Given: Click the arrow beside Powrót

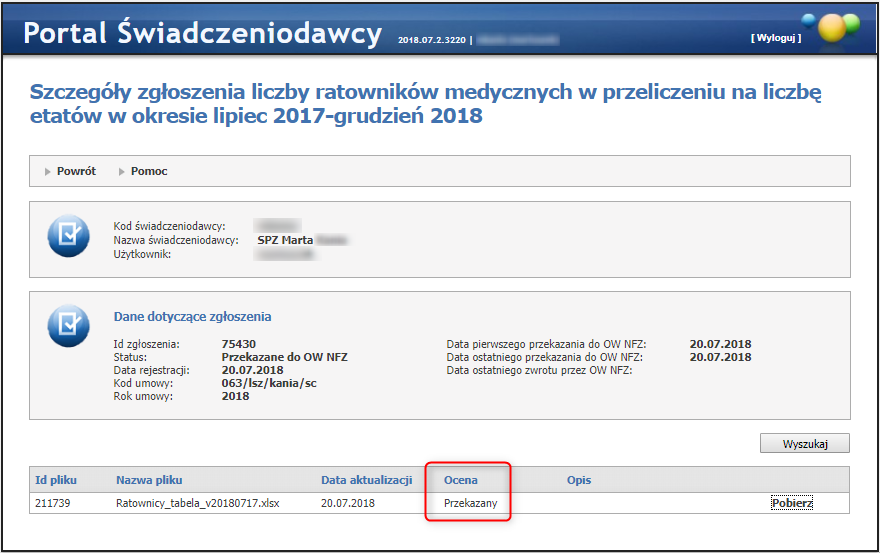Looking at the screenshot, I should pos(47,171).
